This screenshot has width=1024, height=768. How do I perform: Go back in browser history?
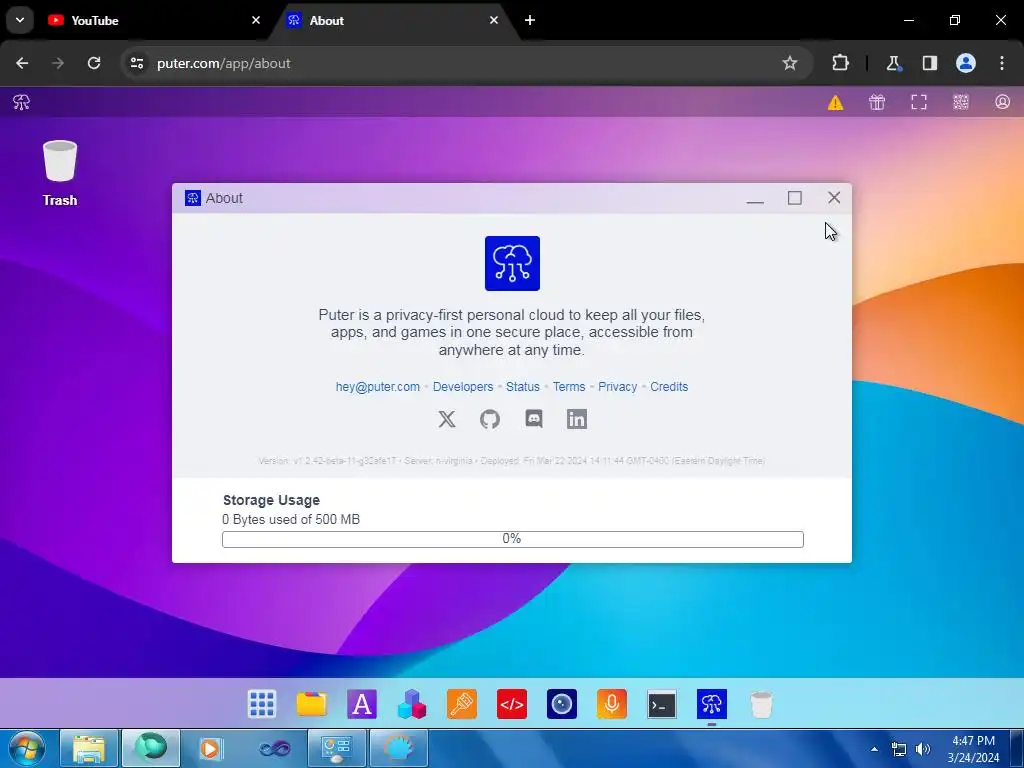tap(22, 63)
